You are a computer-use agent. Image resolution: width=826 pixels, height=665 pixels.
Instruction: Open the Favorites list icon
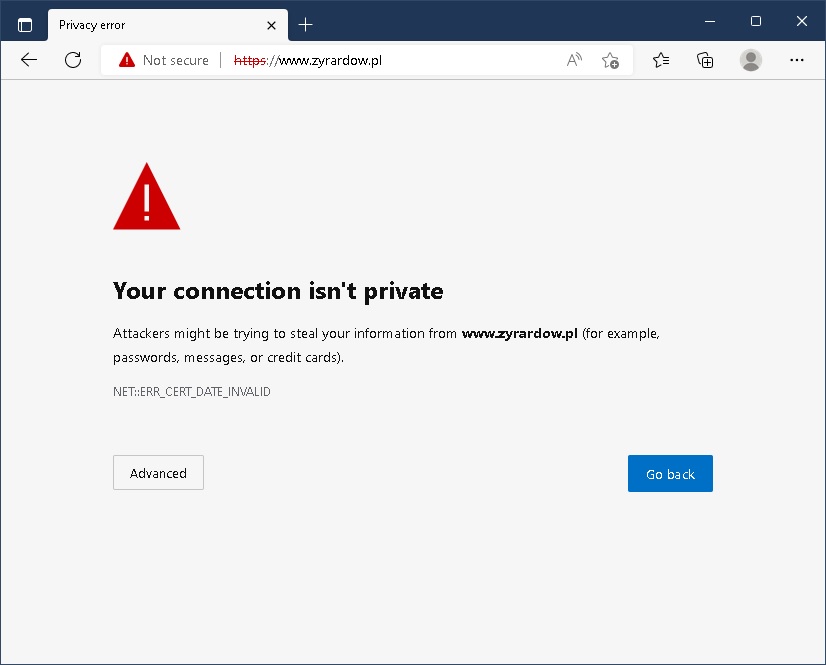click(661, 60)
